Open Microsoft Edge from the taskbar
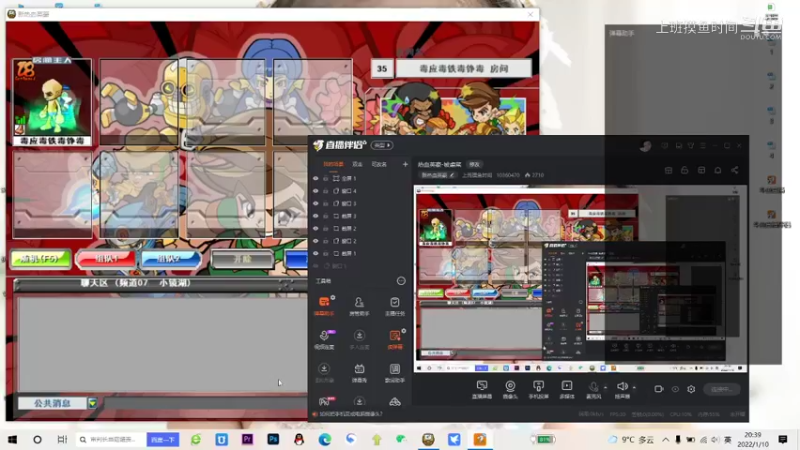The image size is (800, 450). tap(324, 439)
